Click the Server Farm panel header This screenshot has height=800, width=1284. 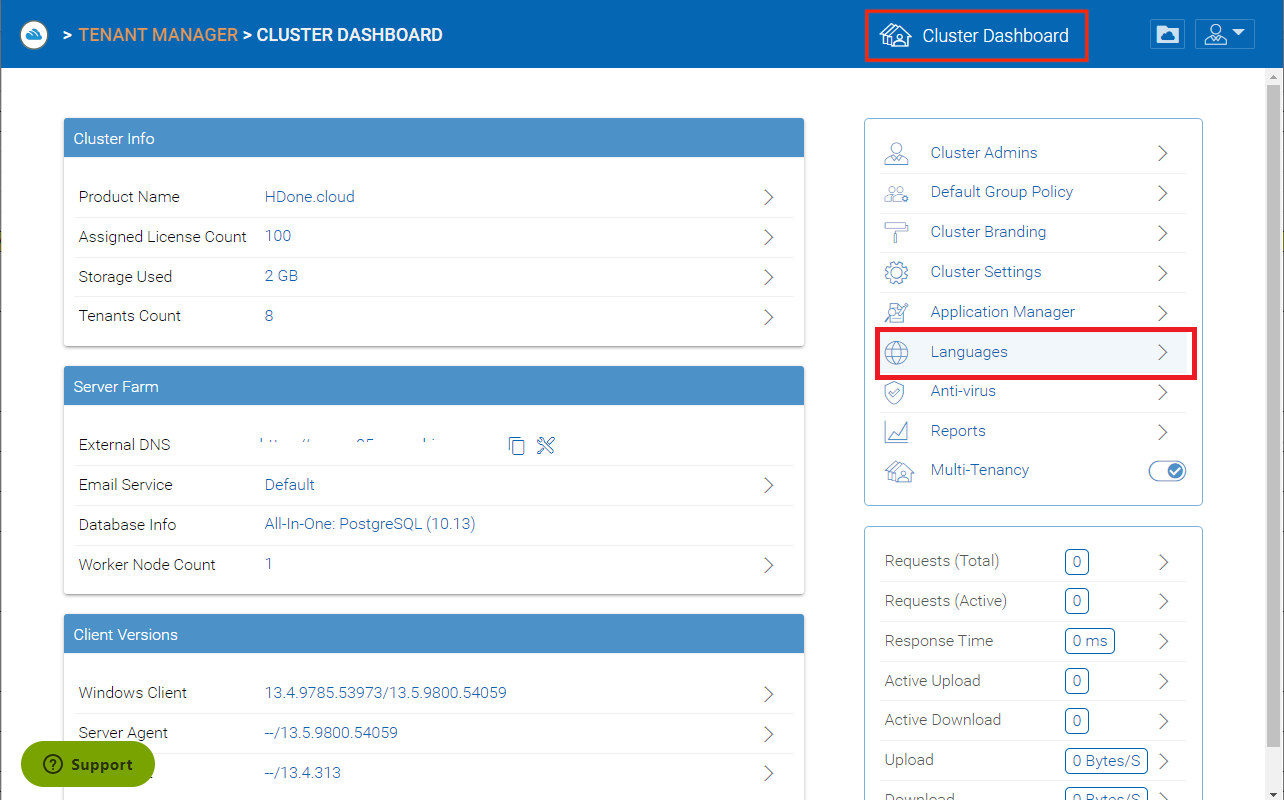tap(434, 386)
